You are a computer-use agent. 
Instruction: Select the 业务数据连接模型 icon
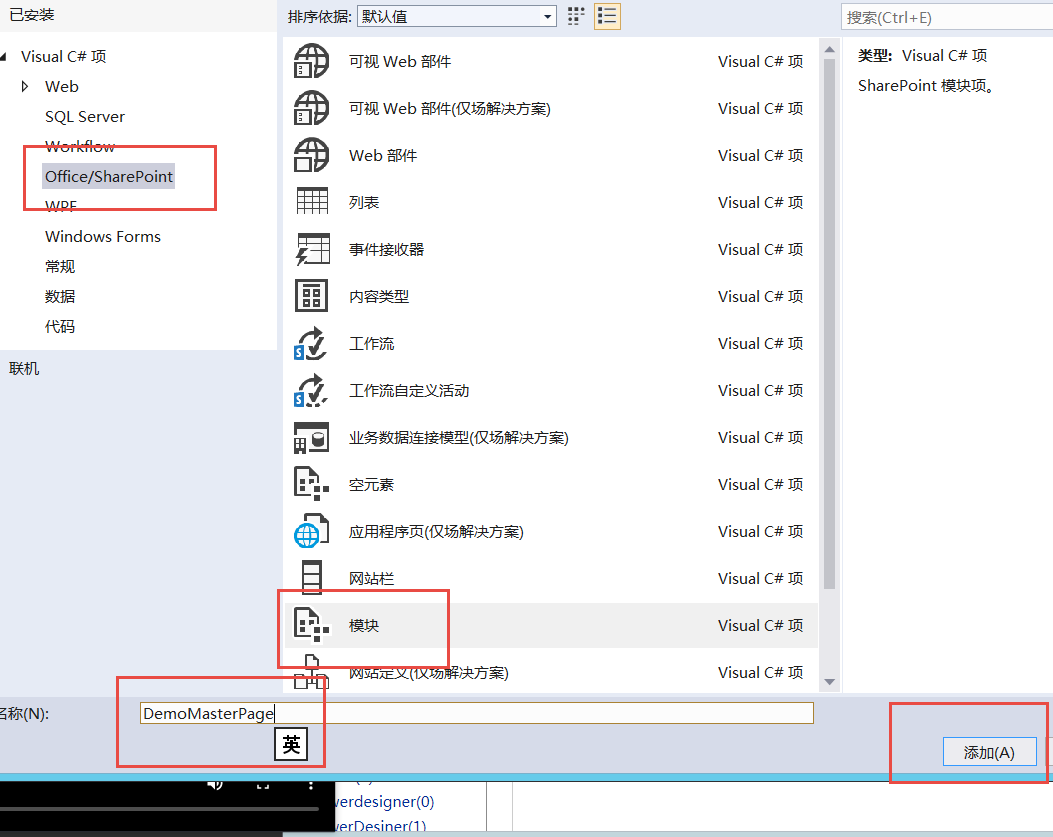312,437
